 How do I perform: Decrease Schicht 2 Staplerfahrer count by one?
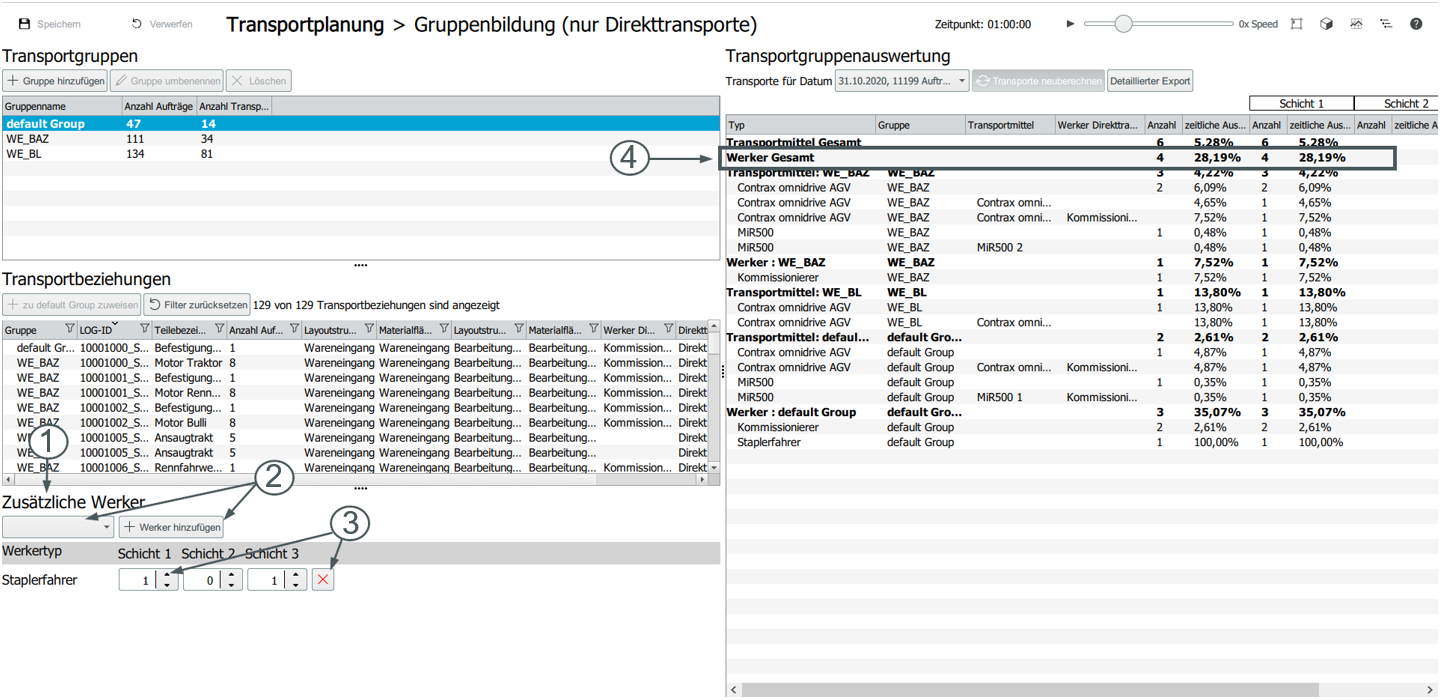coord(232,585)
